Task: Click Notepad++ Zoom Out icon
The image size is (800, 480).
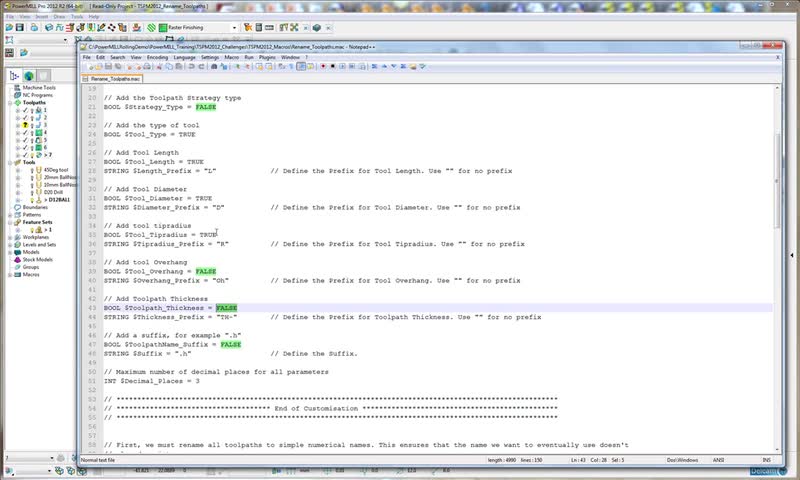Action: [248, 66]
